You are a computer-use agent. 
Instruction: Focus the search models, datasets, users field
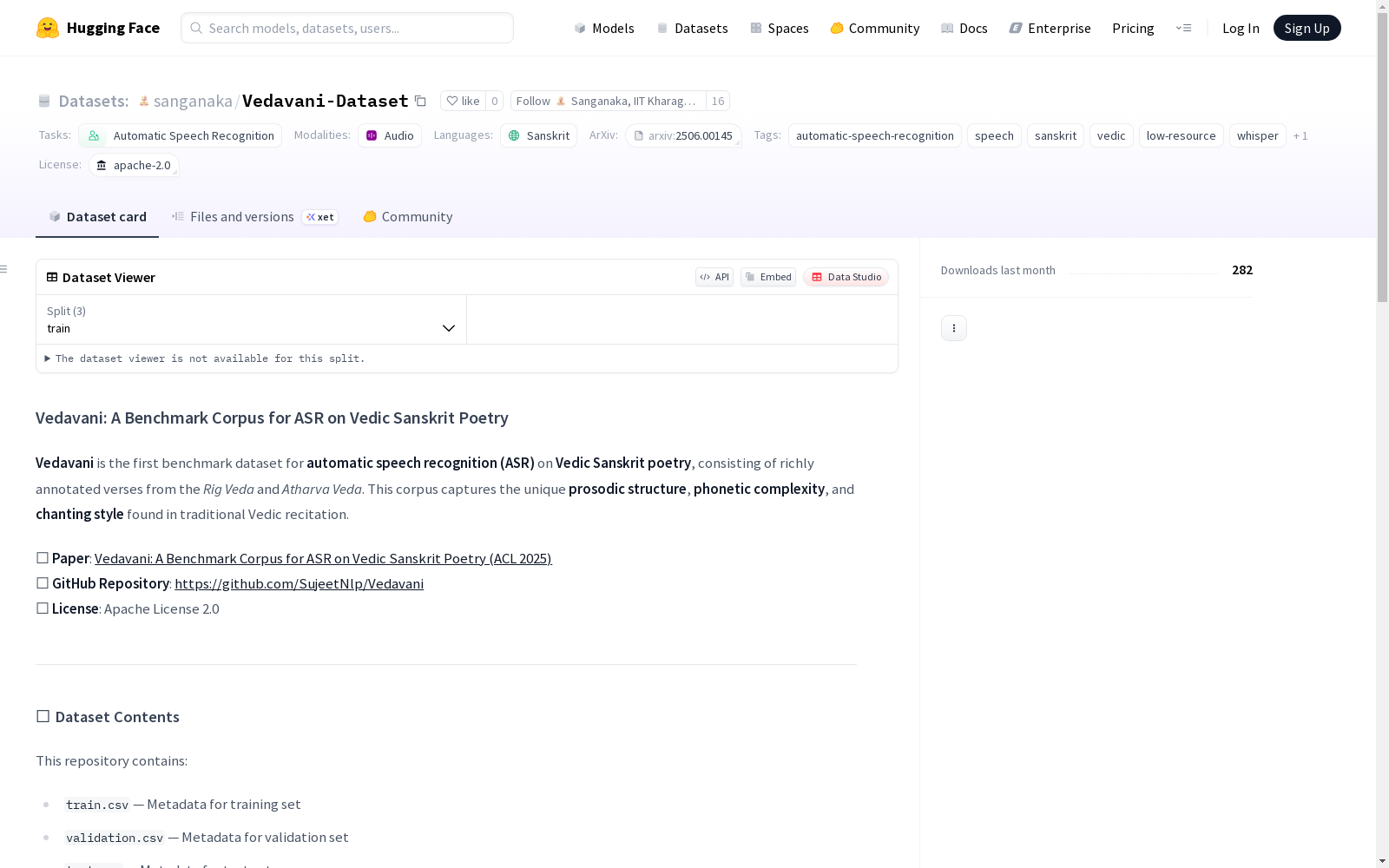347,28
